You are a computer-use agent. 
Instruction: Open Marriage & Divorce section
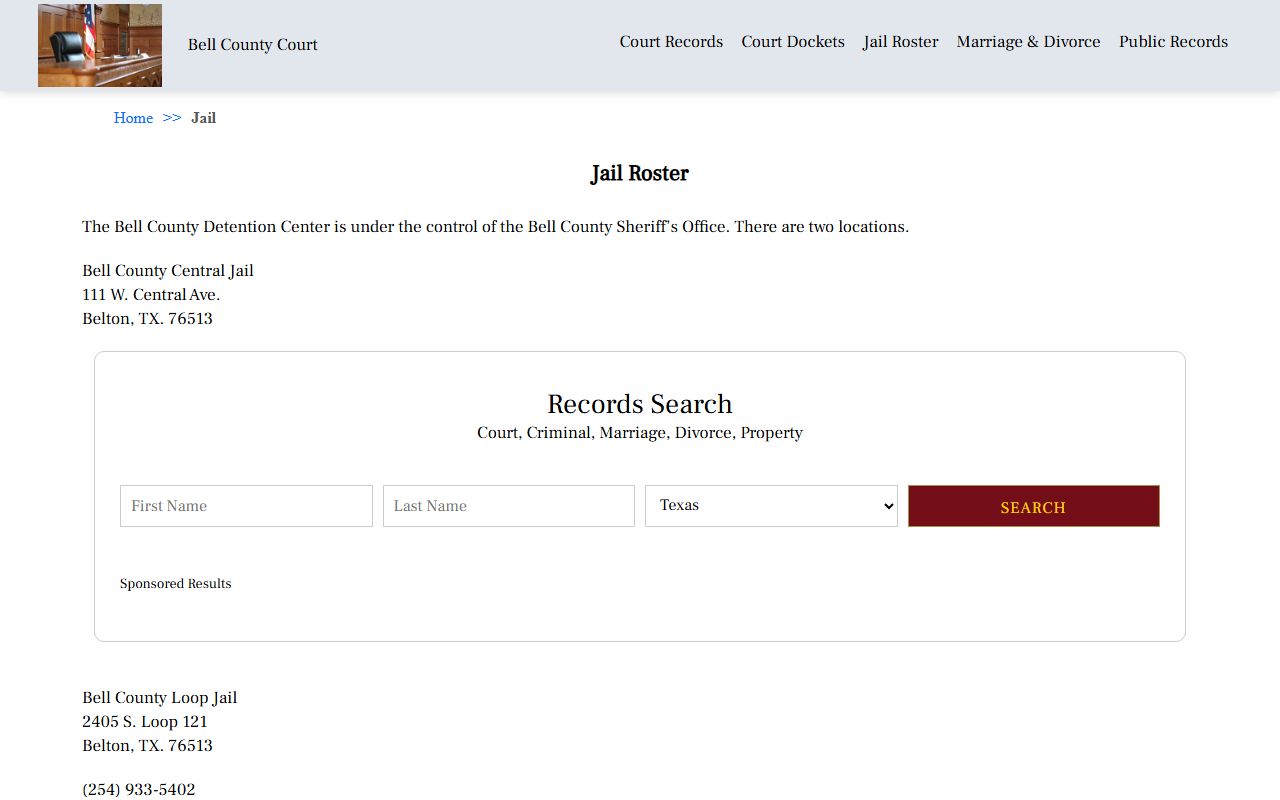tap(1028, 42)
